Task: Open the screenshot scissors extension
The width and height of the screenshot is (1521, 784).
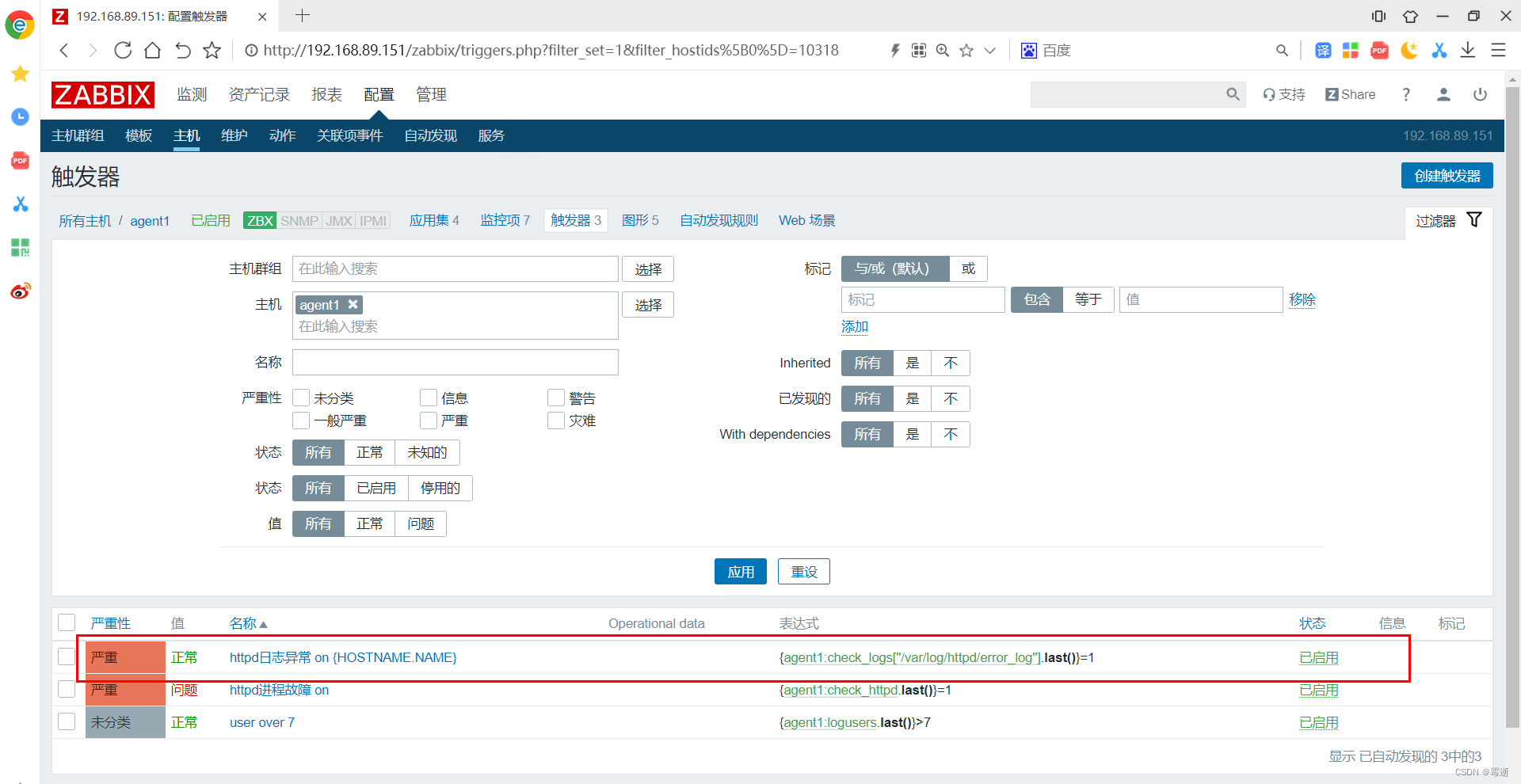Action: click(1439, 51)
